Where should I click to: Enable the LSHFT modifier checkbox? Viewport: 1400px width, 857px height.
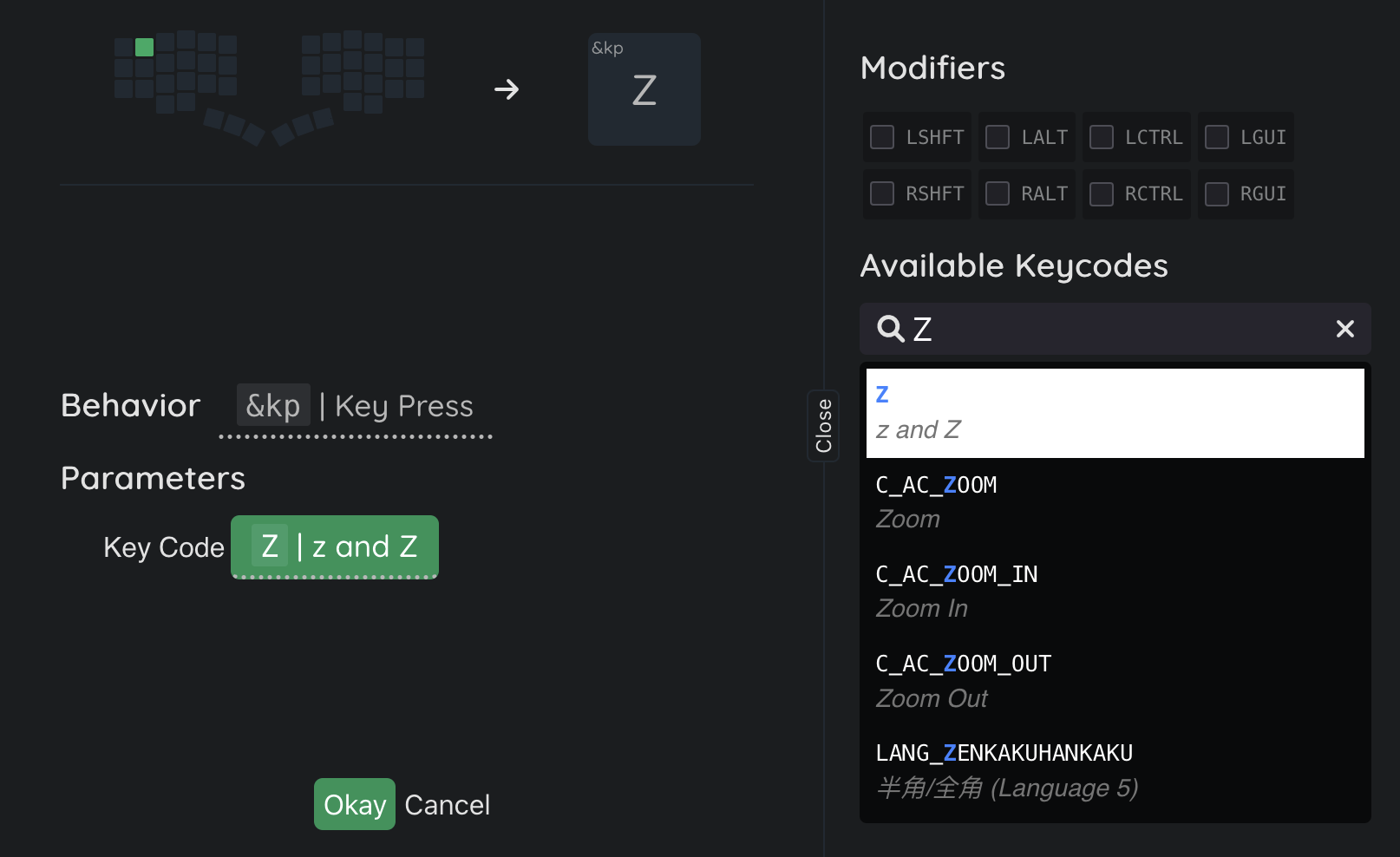[882, 137]
